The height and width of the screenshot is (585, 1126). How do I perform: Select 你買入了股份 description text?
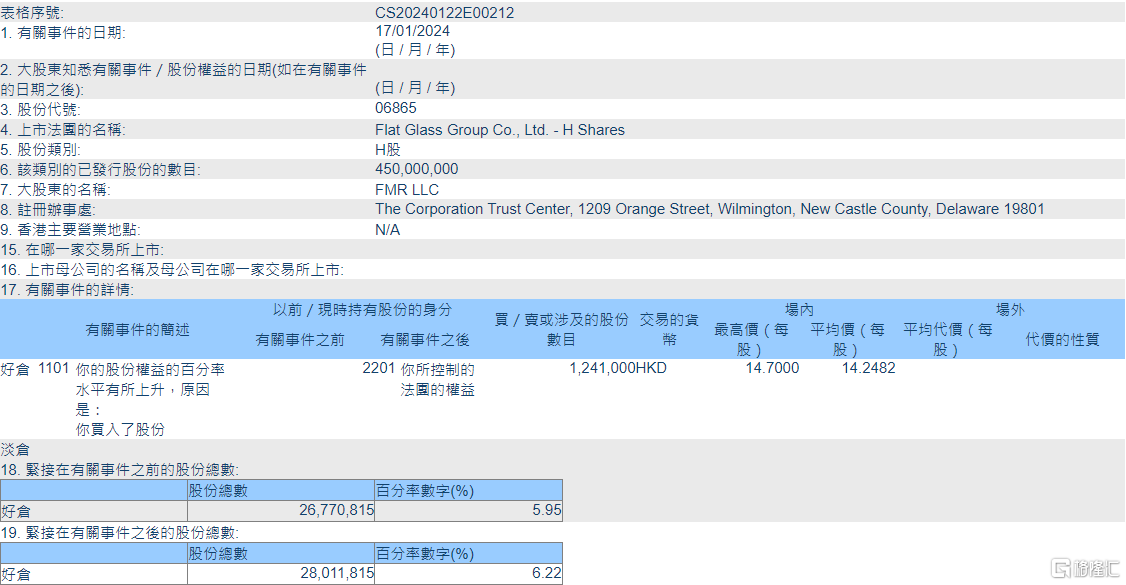pos(120,430)
